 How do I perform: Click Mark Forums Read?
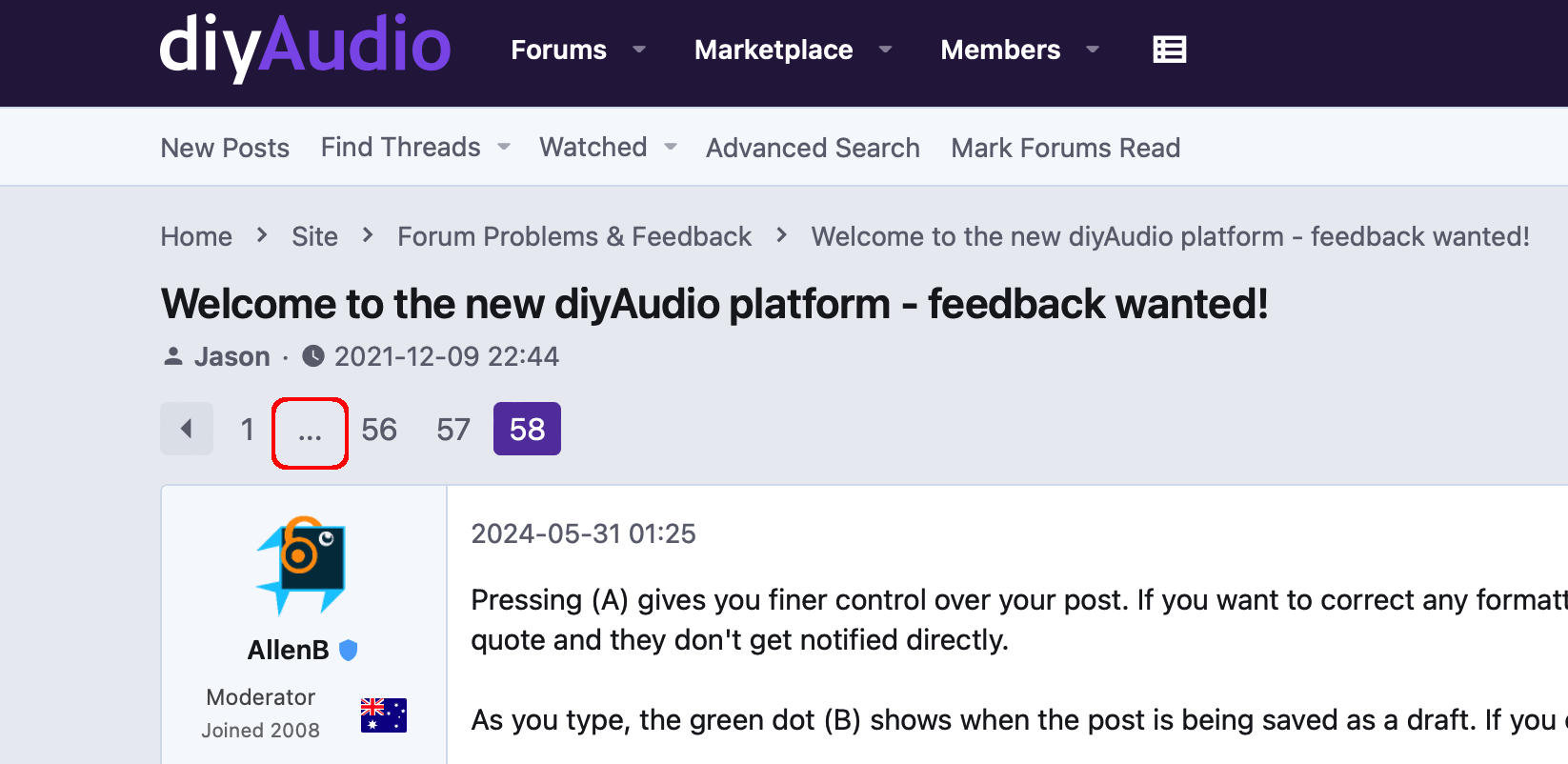coord(1065,148)
